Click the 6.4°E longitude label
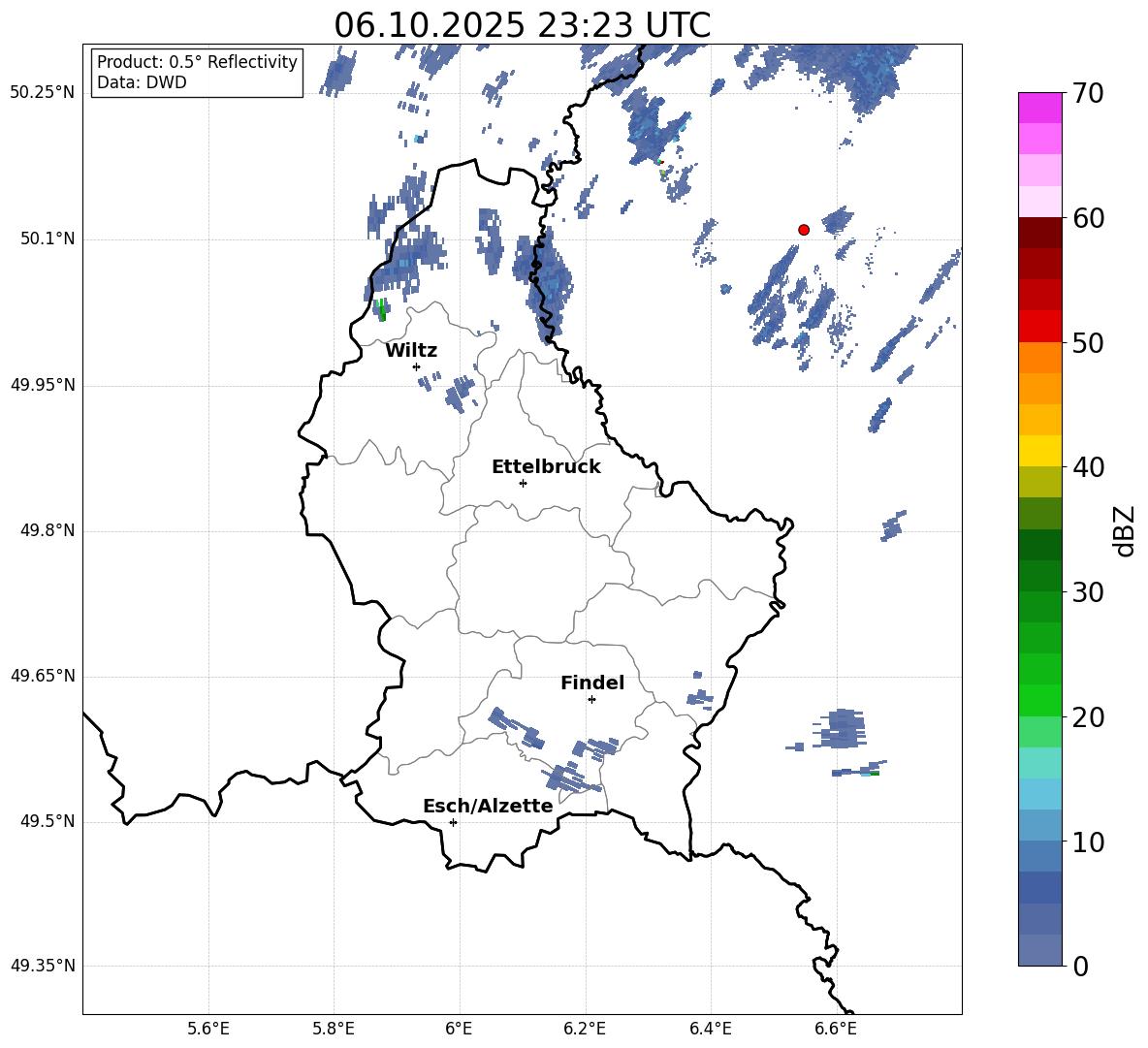Screen dimensions: 1148x1048 (x=710, y=1029)
